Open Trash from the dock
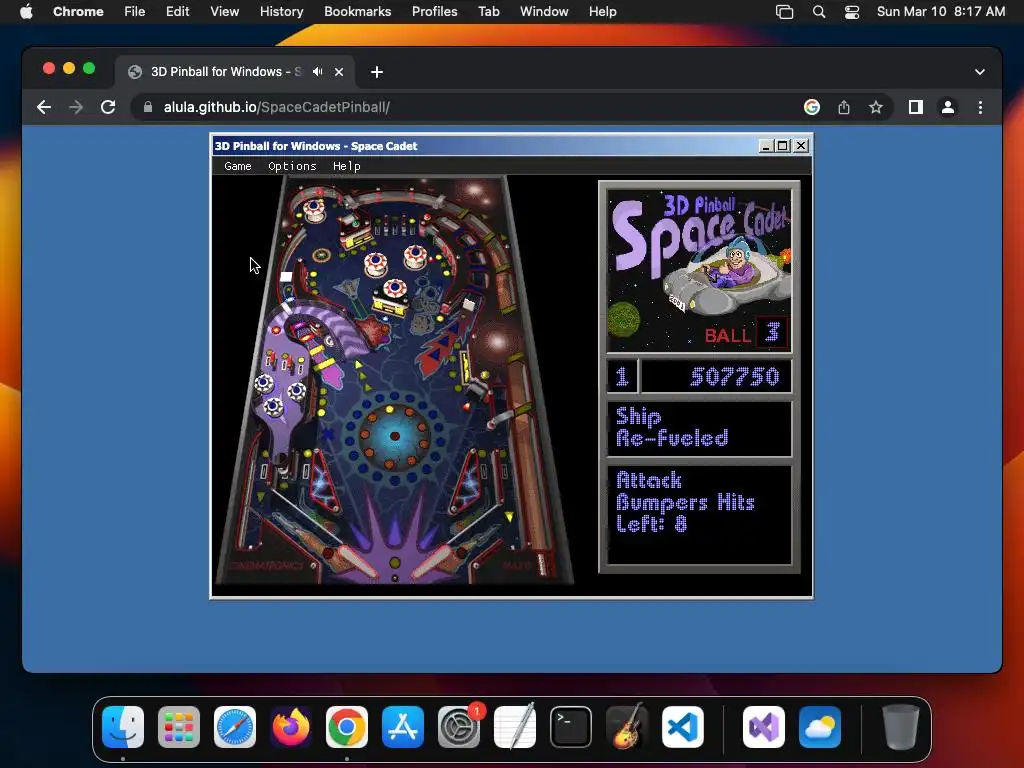 click(x=901, y=727)
